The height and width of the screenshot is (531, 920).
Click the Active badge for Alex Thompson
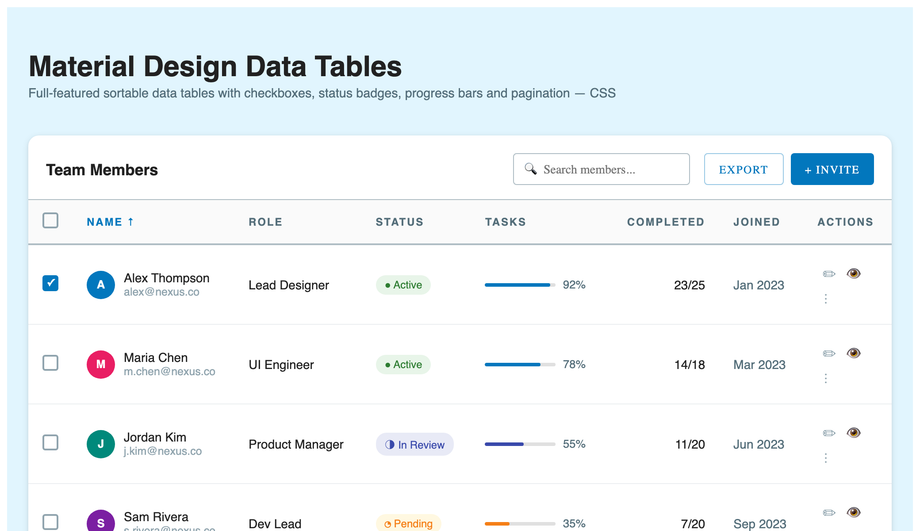click(x=403, y=285)
